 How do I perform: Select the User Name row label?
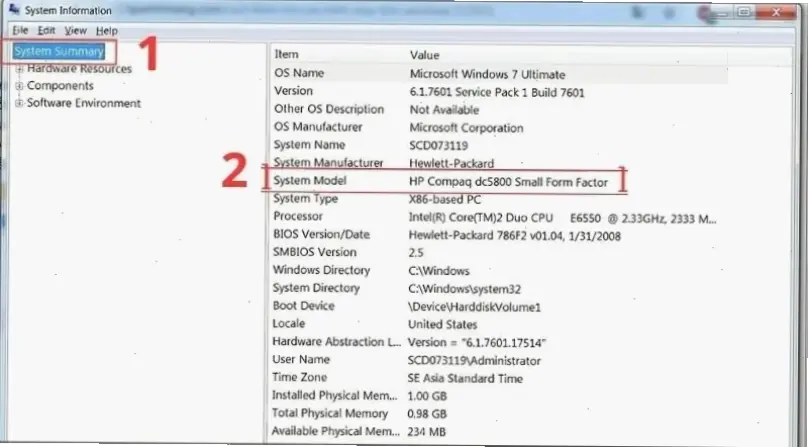click(x=301, y=359)
